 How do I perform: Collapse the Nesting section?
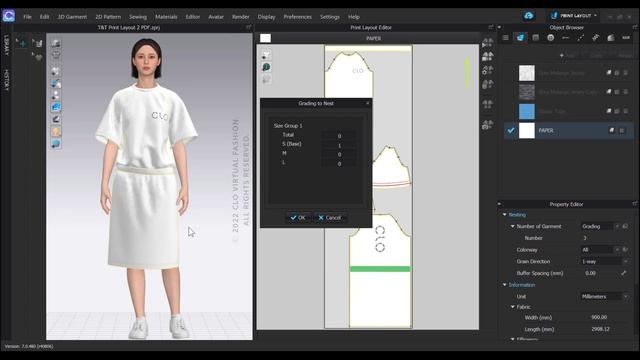pos(505,215)
